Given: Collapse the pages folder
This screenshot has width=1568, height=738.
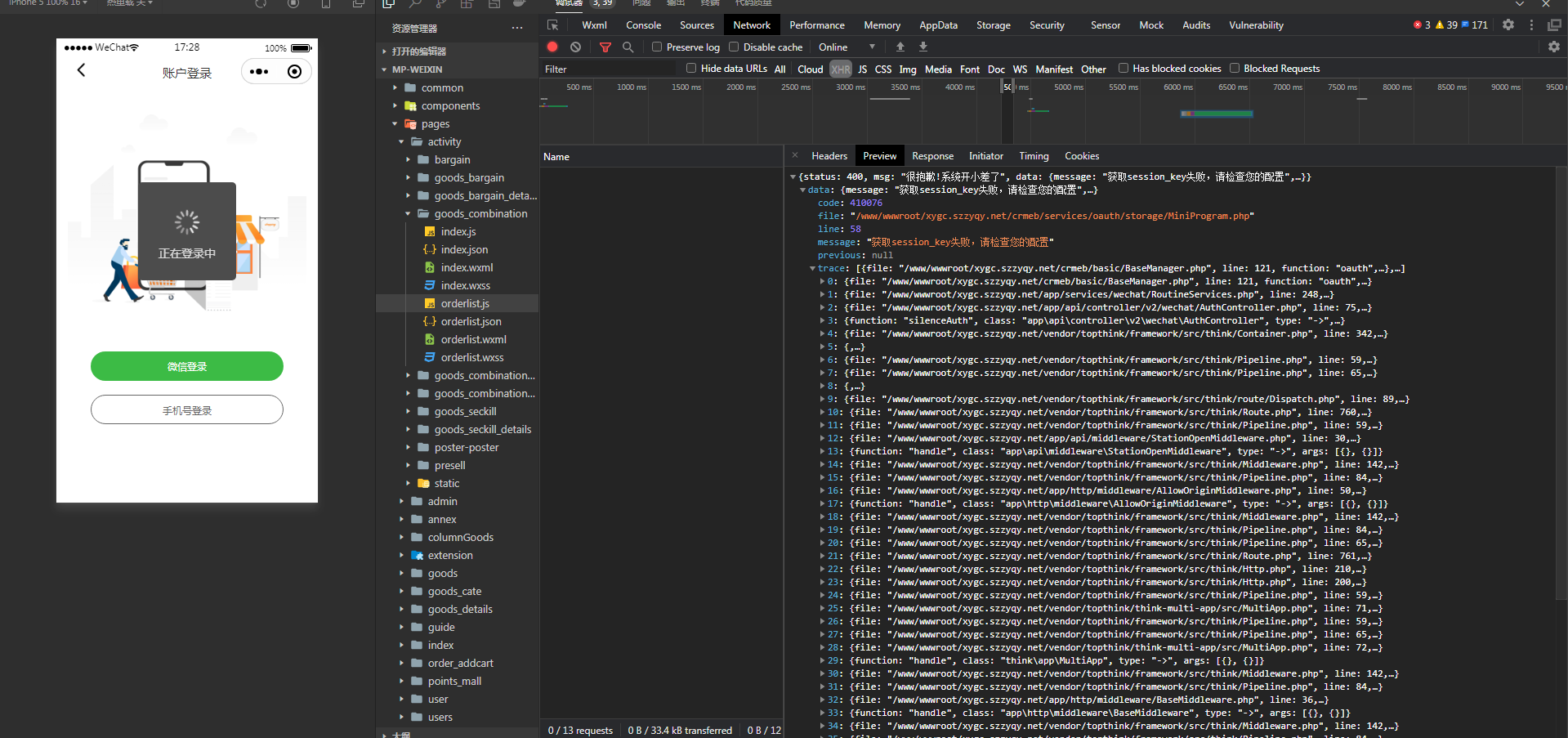Looking at the screenshot, I should 395,124.
